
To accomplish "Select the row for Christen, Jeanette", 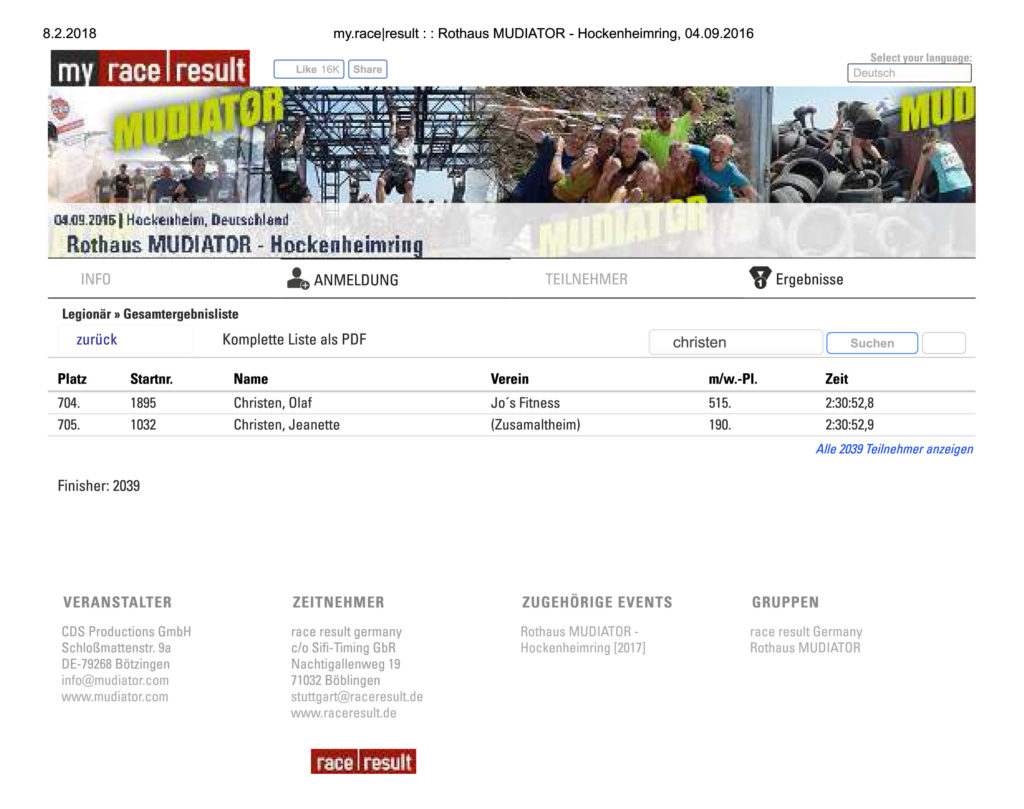I will pyautogui.click(x=511, y=425).
